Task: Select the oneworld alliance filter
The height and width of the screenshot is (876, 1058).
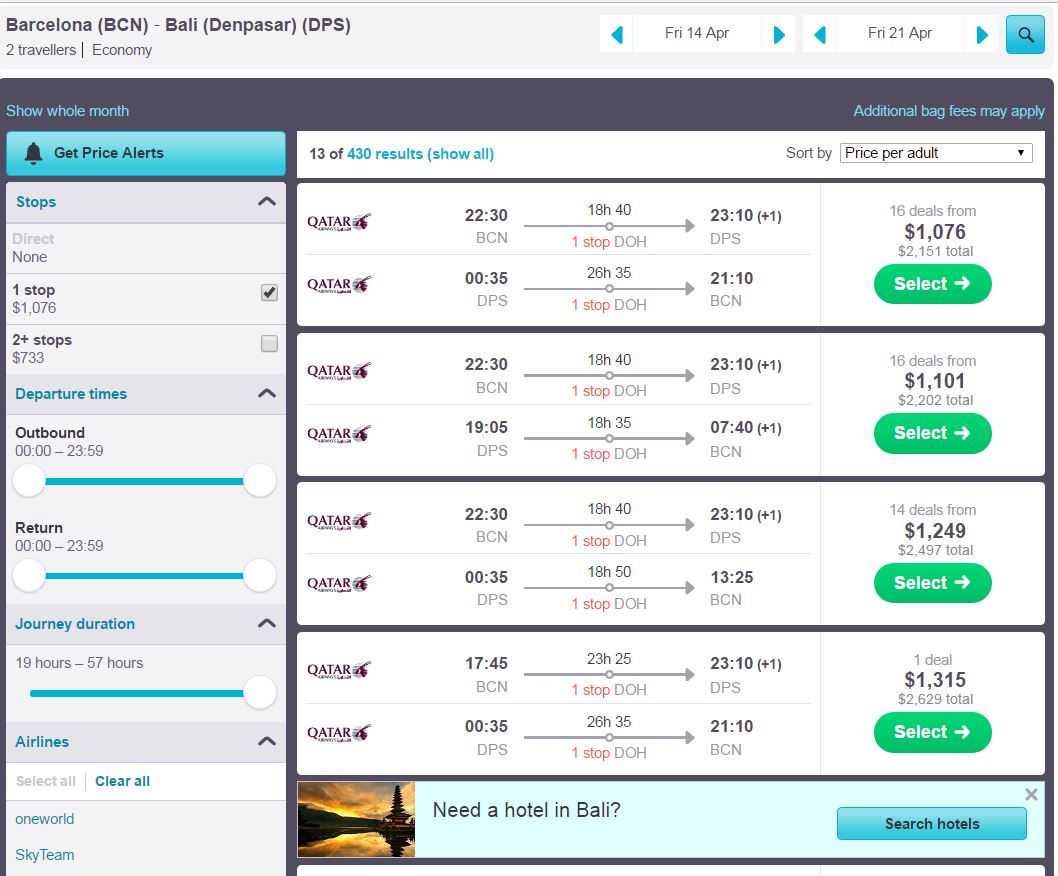Action: 45,819
